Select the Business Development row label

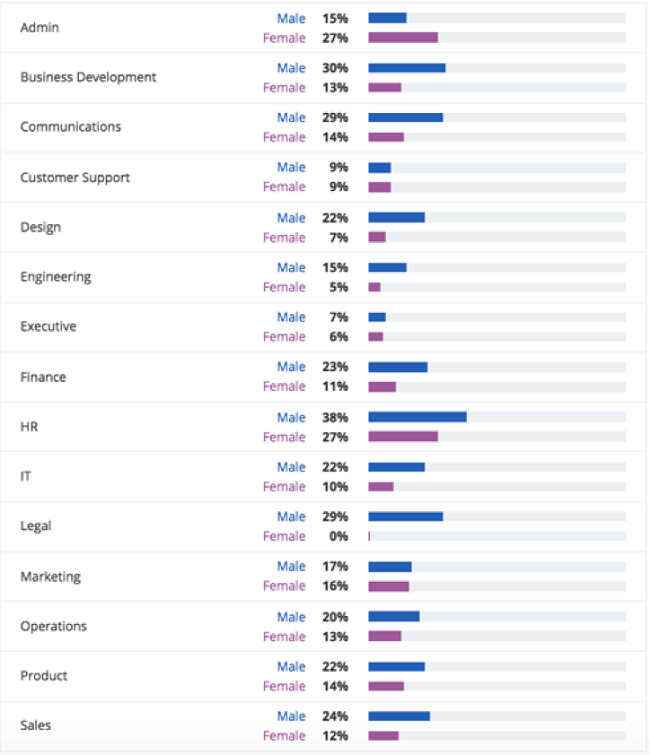pyautogui.click(x=88, y=77)
